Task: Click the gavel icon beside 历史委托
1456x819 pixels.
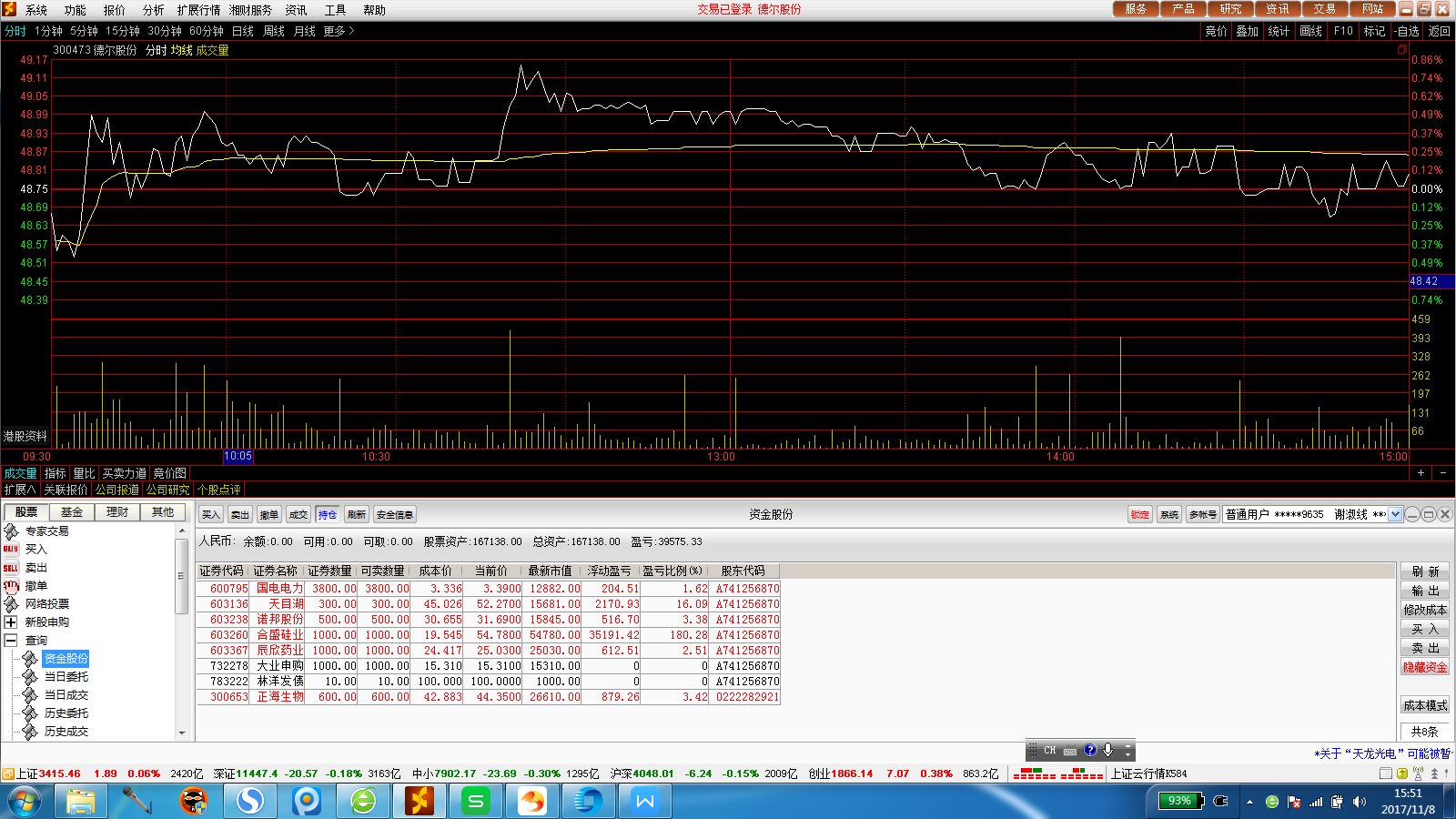Action: point(30,713)
